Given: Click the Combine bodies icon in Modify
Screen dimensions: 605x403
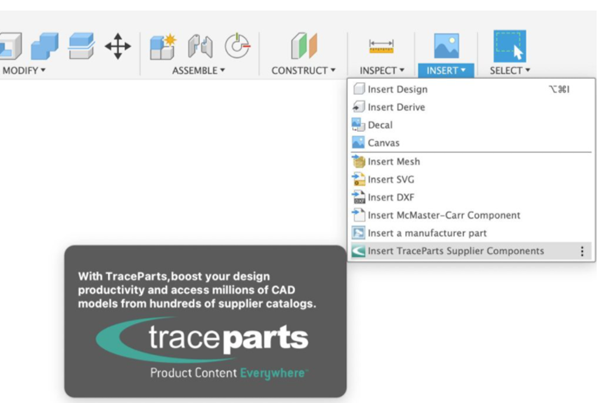Looking at the screenshot, I should [44, 47].
